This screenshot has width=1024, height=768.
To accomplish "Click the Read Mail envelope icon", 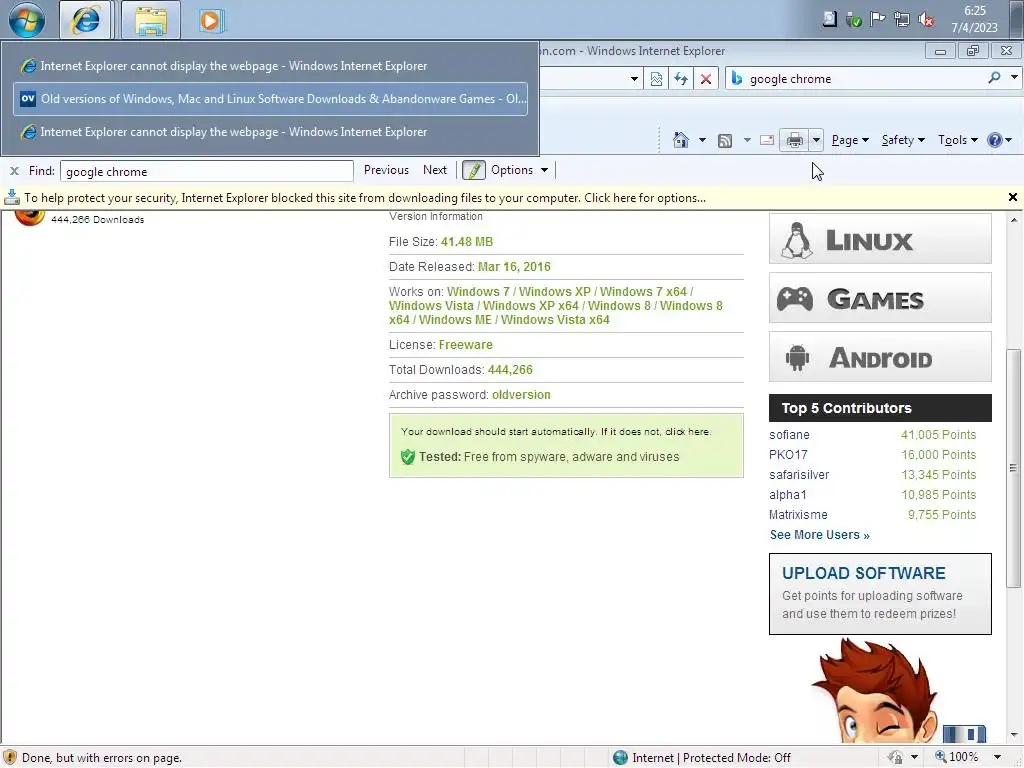I will 767,140.
